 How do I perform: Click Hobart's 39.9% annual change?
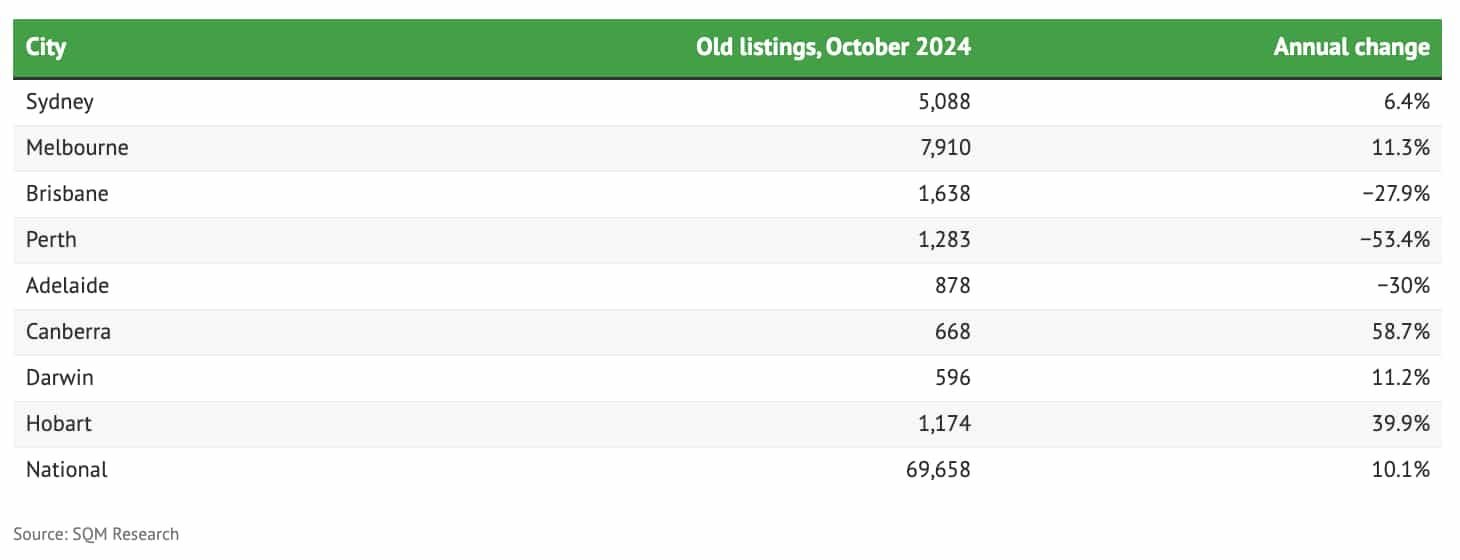1402,424
